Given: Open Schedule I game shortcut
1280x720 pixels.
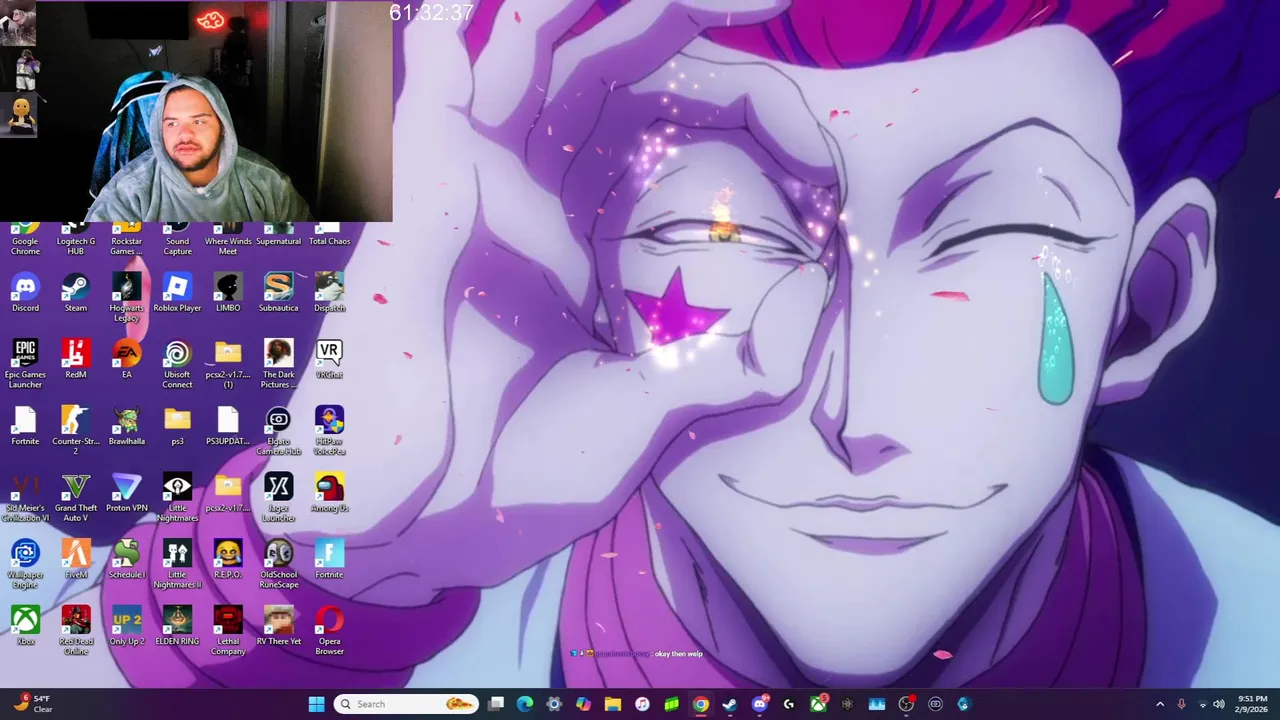Looking at the screenshot, I should coord(127,560).
